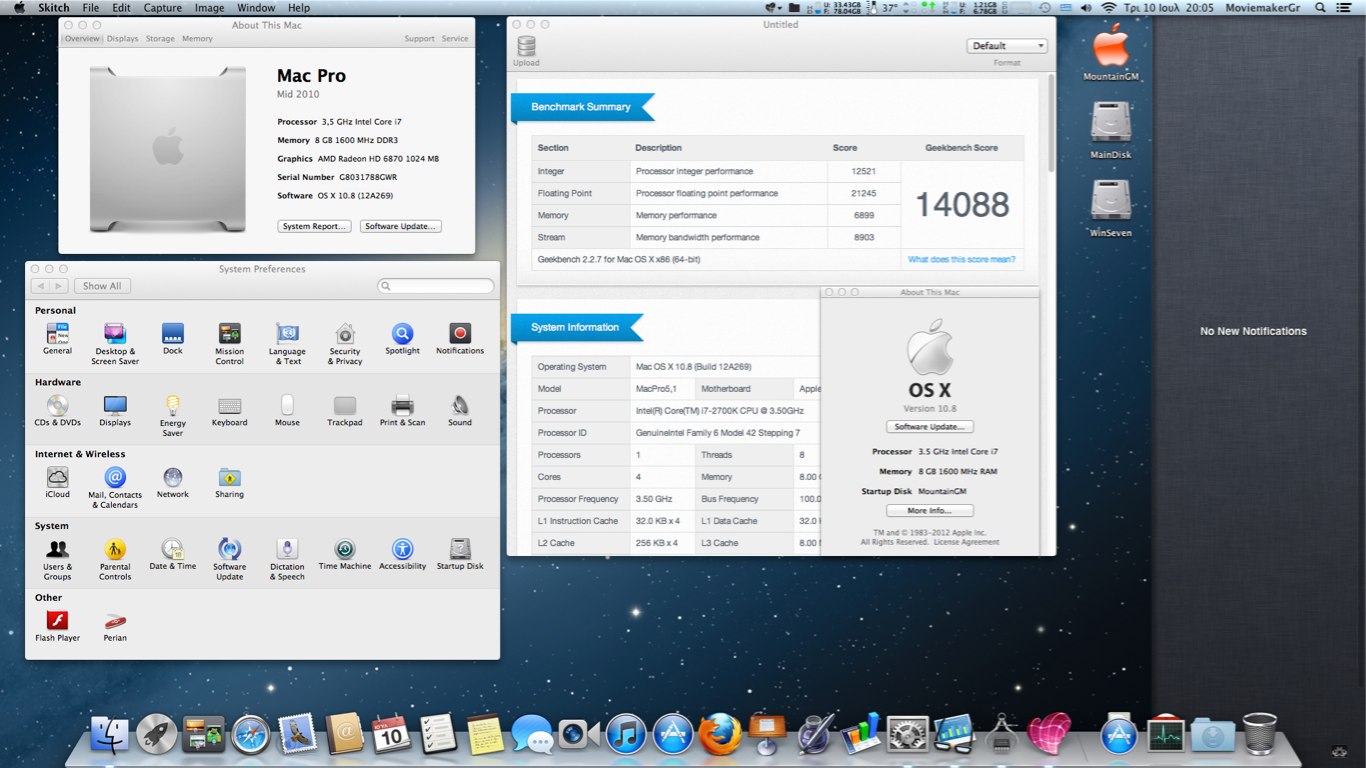Open Trackpad preference pane
Viewport: 1366px width, 768px height.
[345, 411]
